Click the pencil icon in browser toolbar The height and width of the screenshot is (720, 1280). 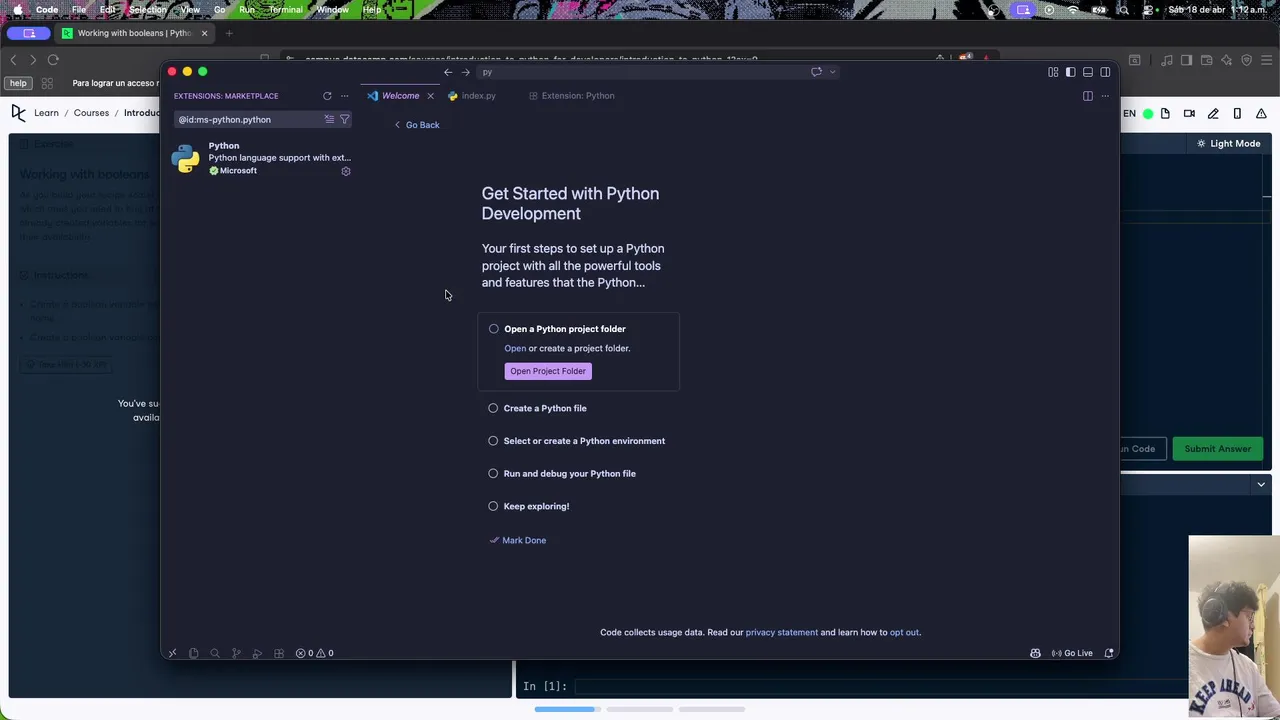[x=1213, y=114]
